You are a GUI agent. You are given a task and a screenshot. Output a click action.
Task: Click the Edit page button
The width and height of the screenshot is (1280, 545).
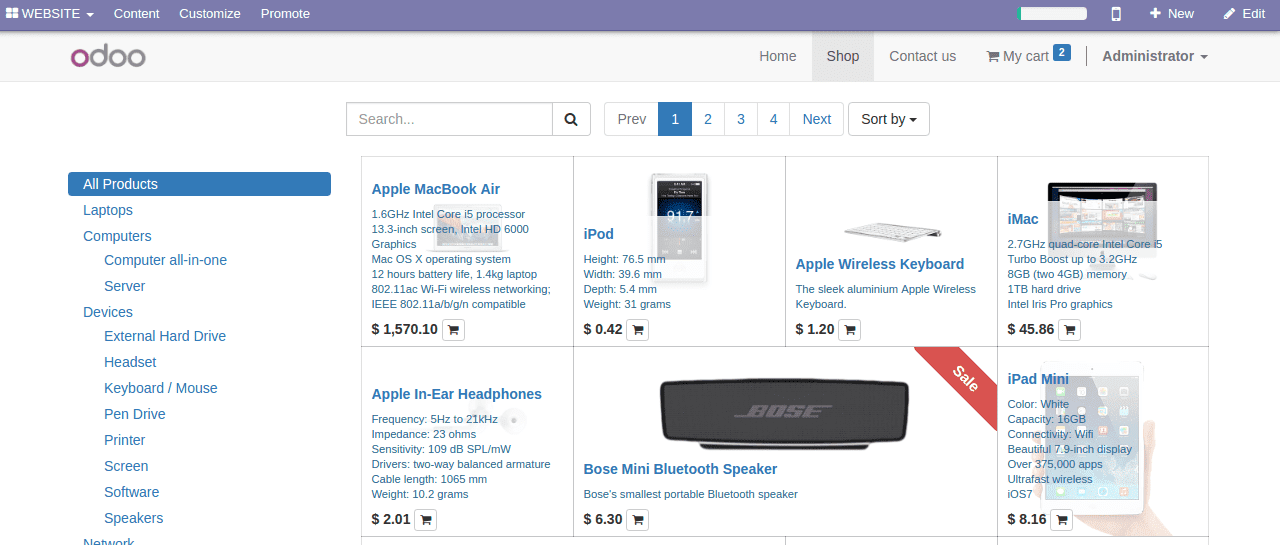[1244, 14]
